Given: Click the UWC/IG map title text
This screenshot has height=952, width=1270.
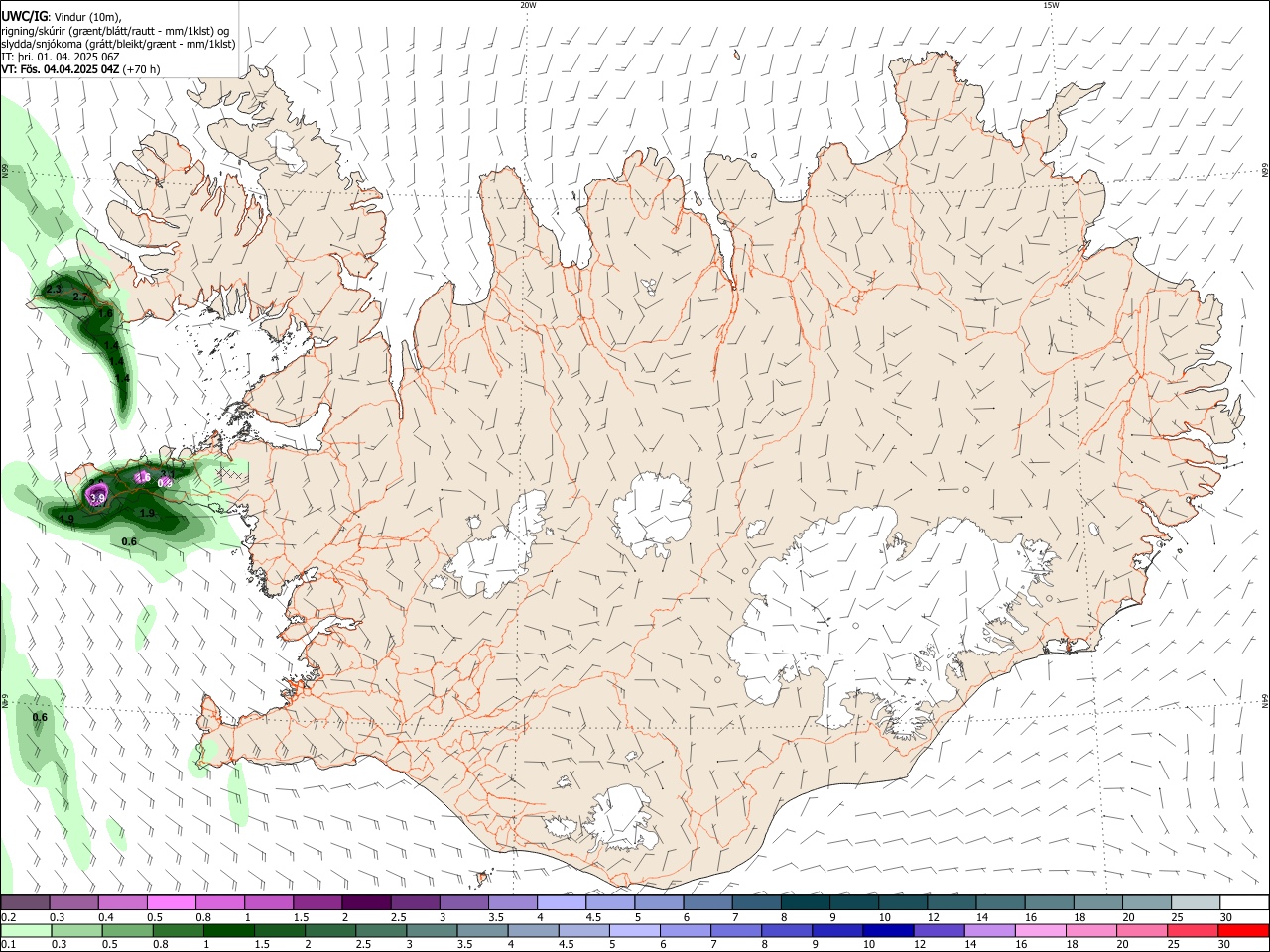Looking at the screenshot, I should 24,16.
